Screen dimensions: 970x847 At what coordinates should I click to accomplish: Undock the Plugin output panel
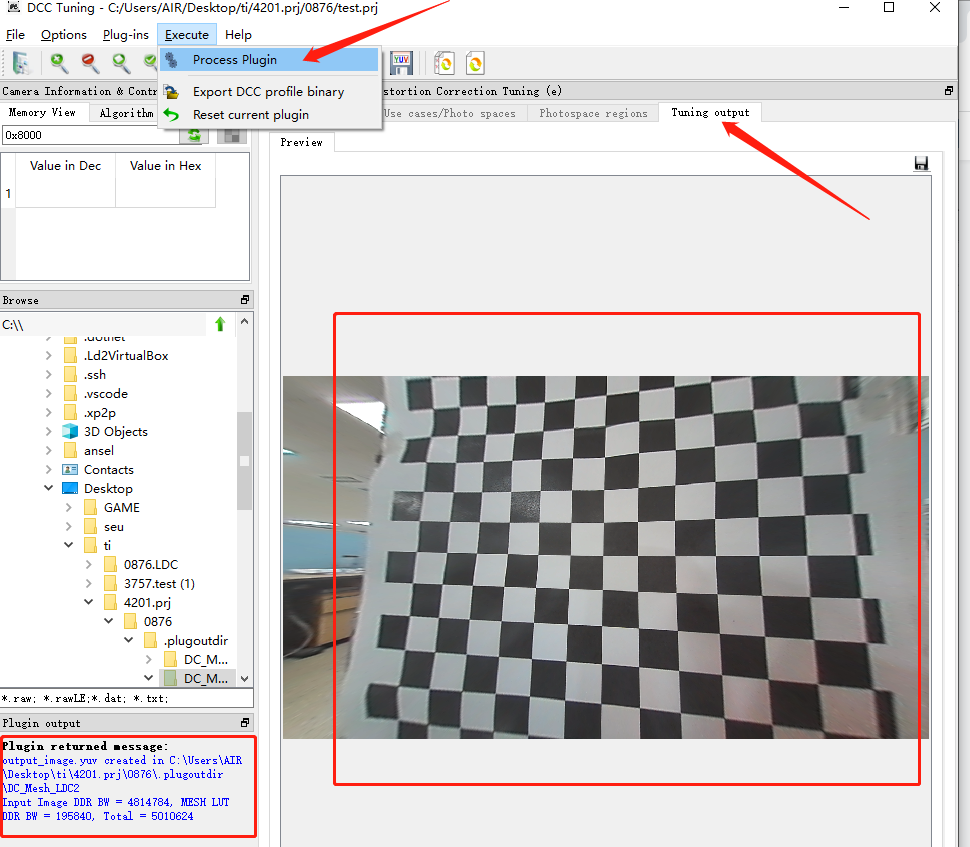245,723
